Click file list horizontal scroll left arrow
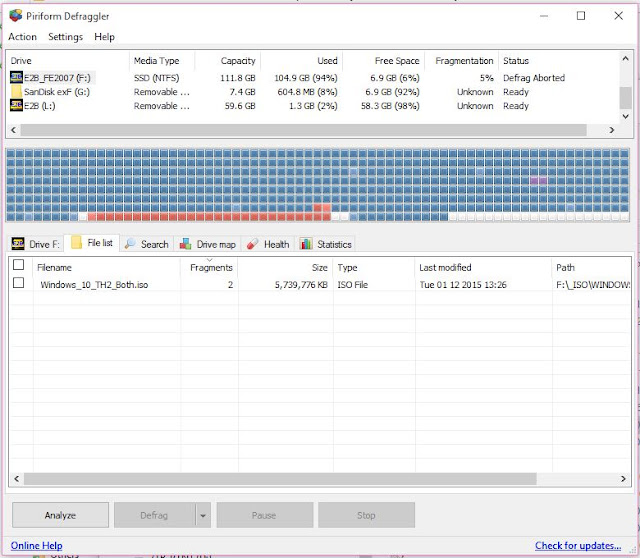This screenshot has height=558, width=640. [16, 479]
